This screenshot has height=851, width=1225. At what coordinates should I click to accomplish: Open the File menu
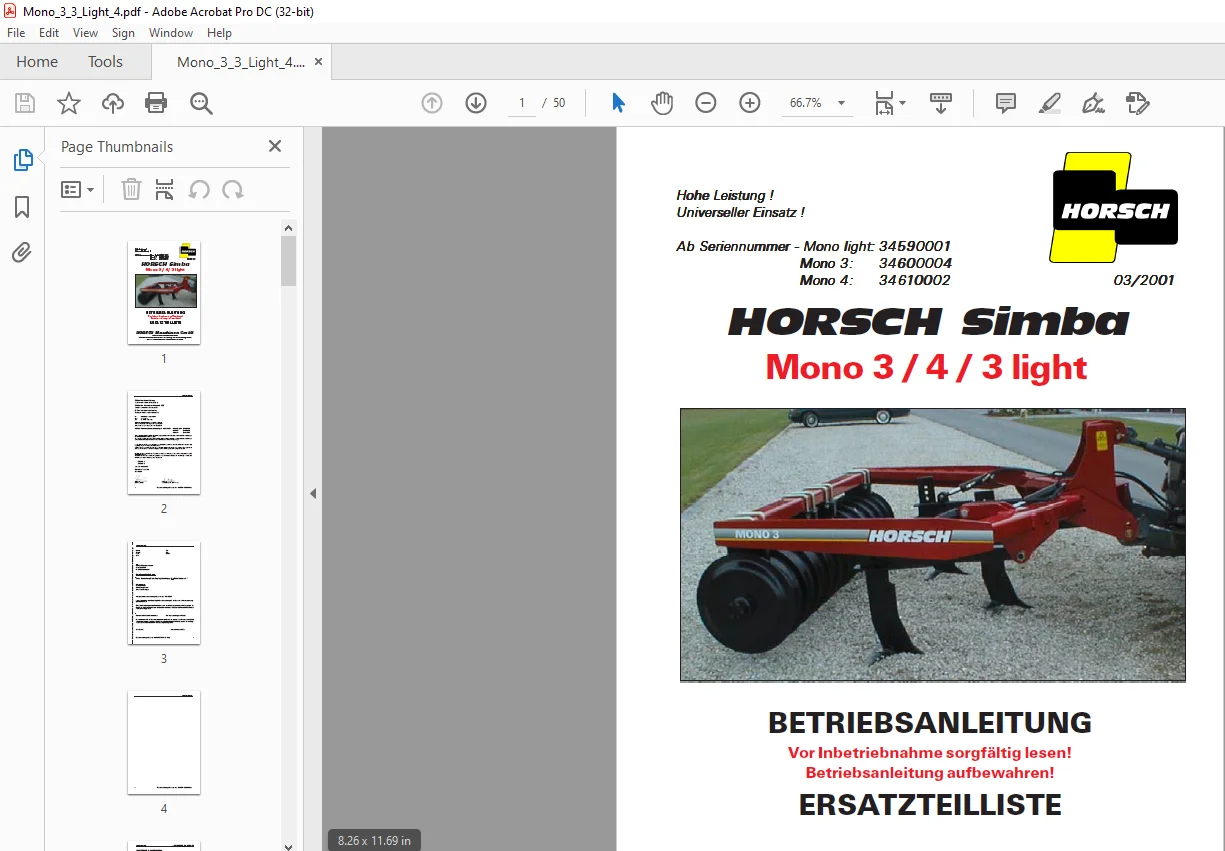click(16, 33)
